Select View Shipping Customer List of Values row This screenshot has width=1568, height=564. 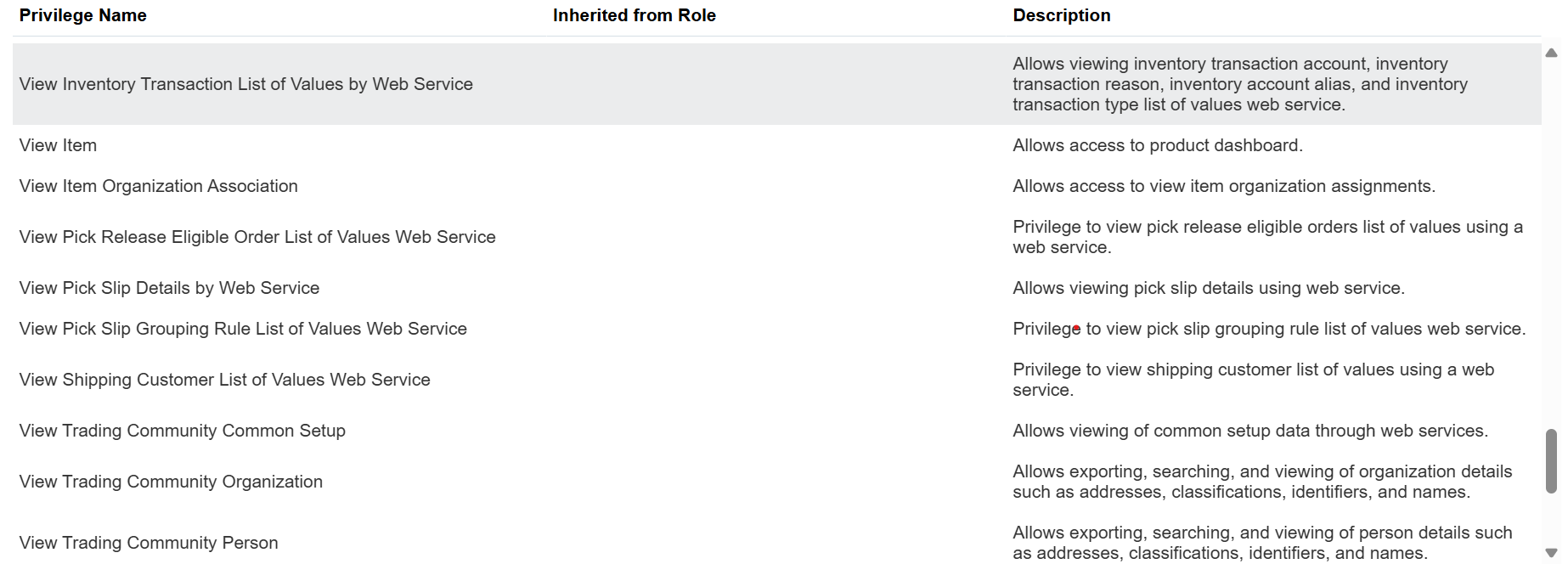(777, 380)
